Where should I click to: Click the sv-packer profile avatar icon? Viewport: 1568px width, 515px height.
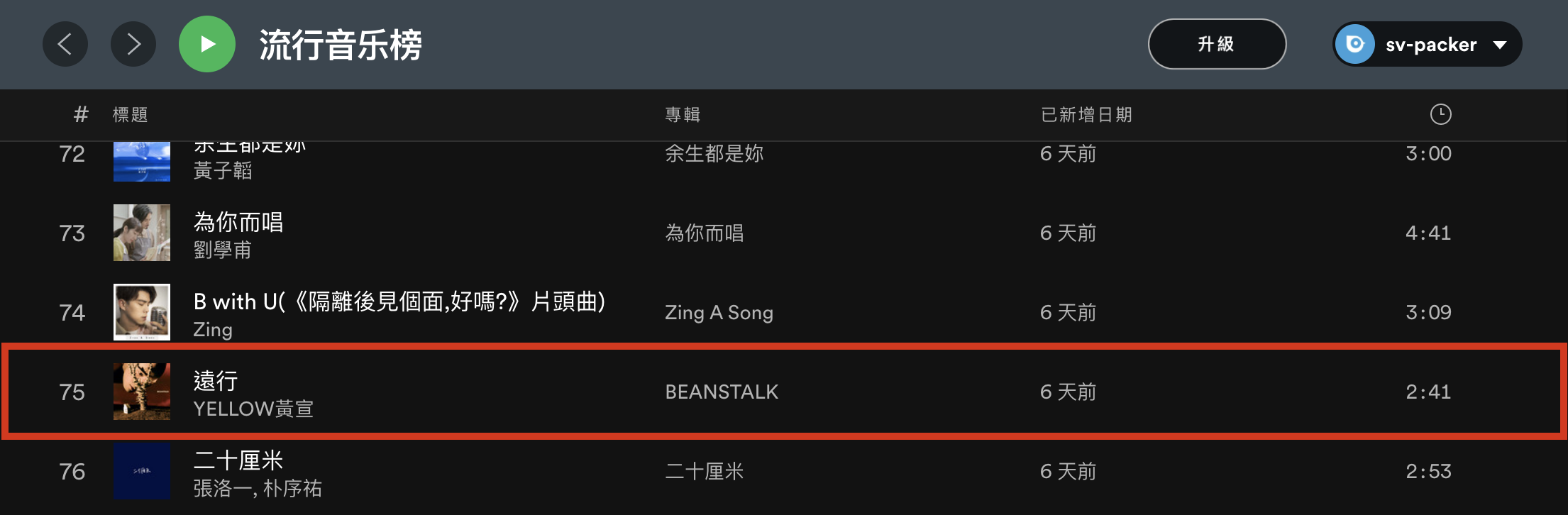tap(1354, 44)
